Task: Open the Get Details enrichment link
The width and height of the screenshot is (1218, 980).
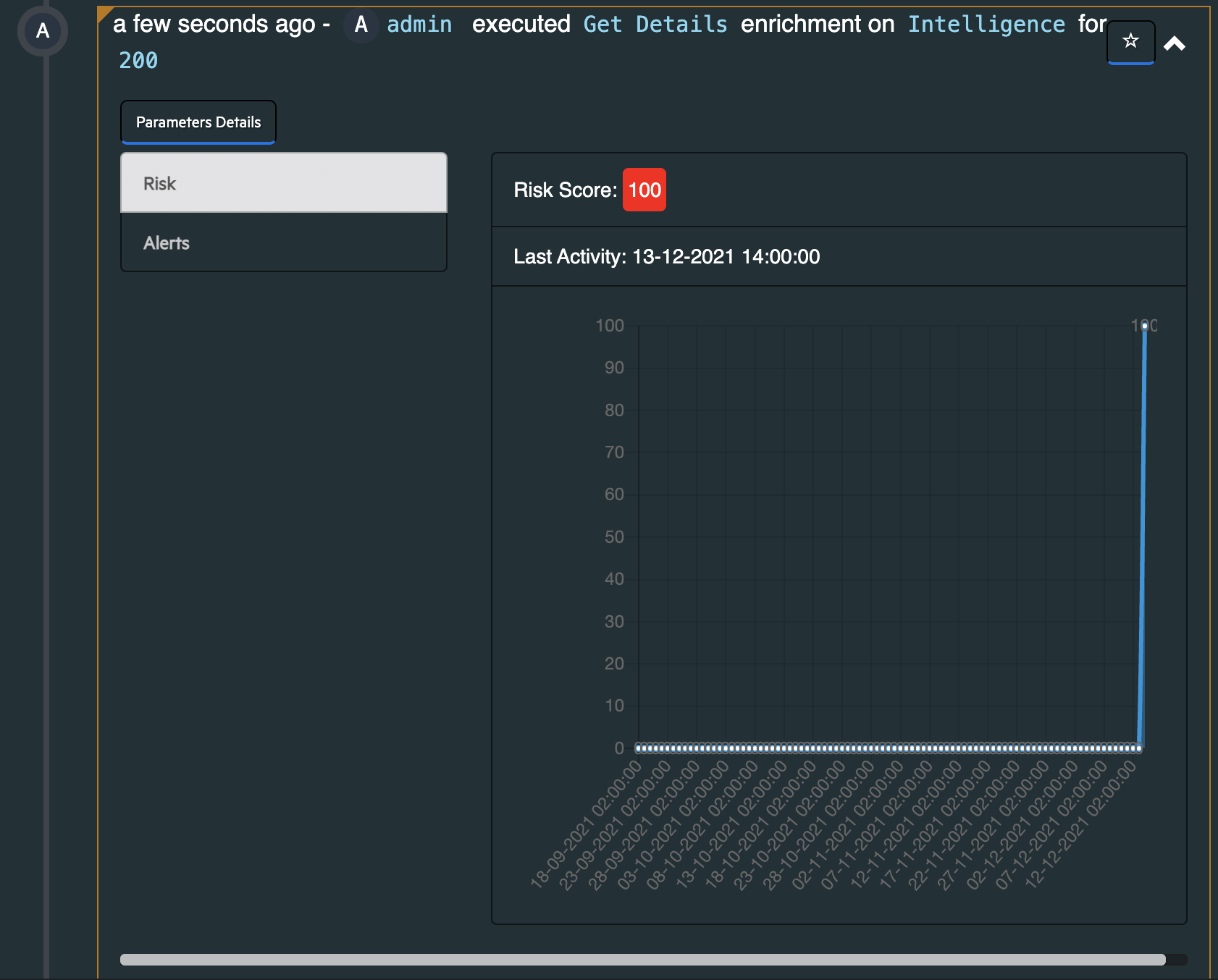Action: pos(655,25)
